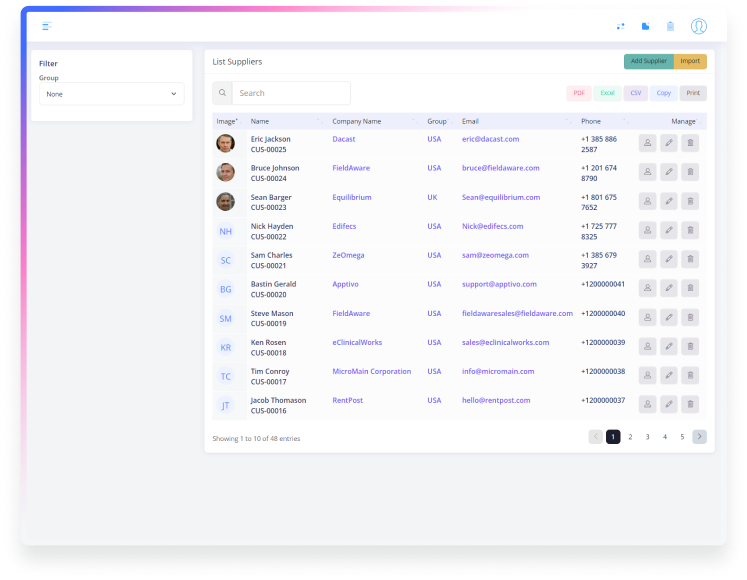The image size is (747, 580).
Task: Click the NH initials avatar
Action: (x=225, y=232)
